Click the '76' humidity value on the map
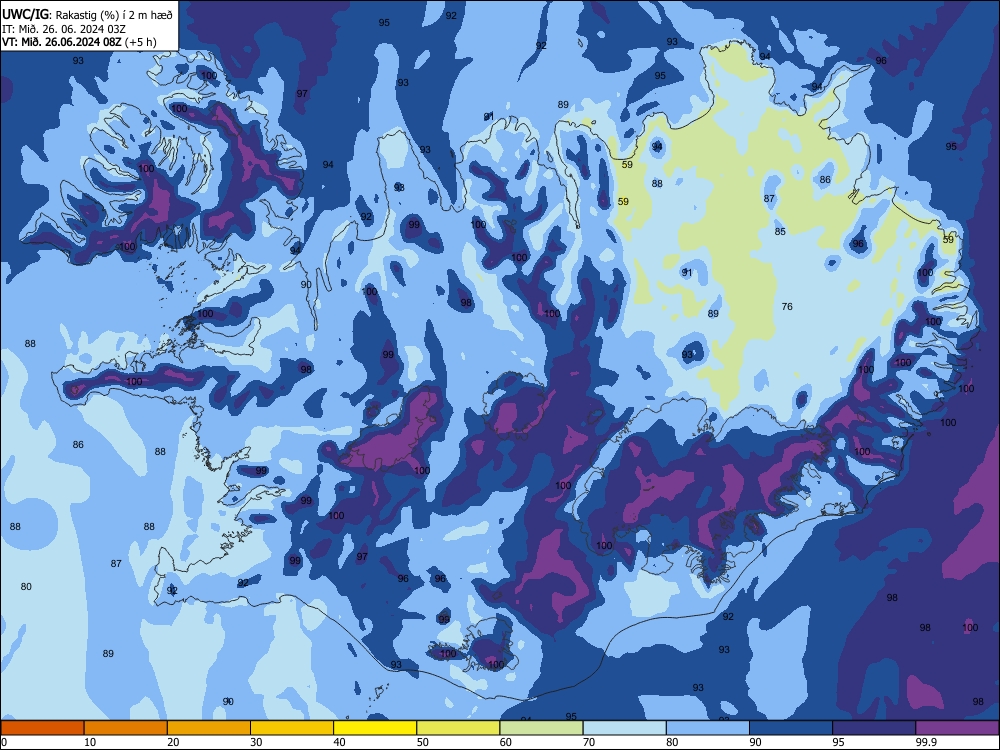 click(787, 307)
